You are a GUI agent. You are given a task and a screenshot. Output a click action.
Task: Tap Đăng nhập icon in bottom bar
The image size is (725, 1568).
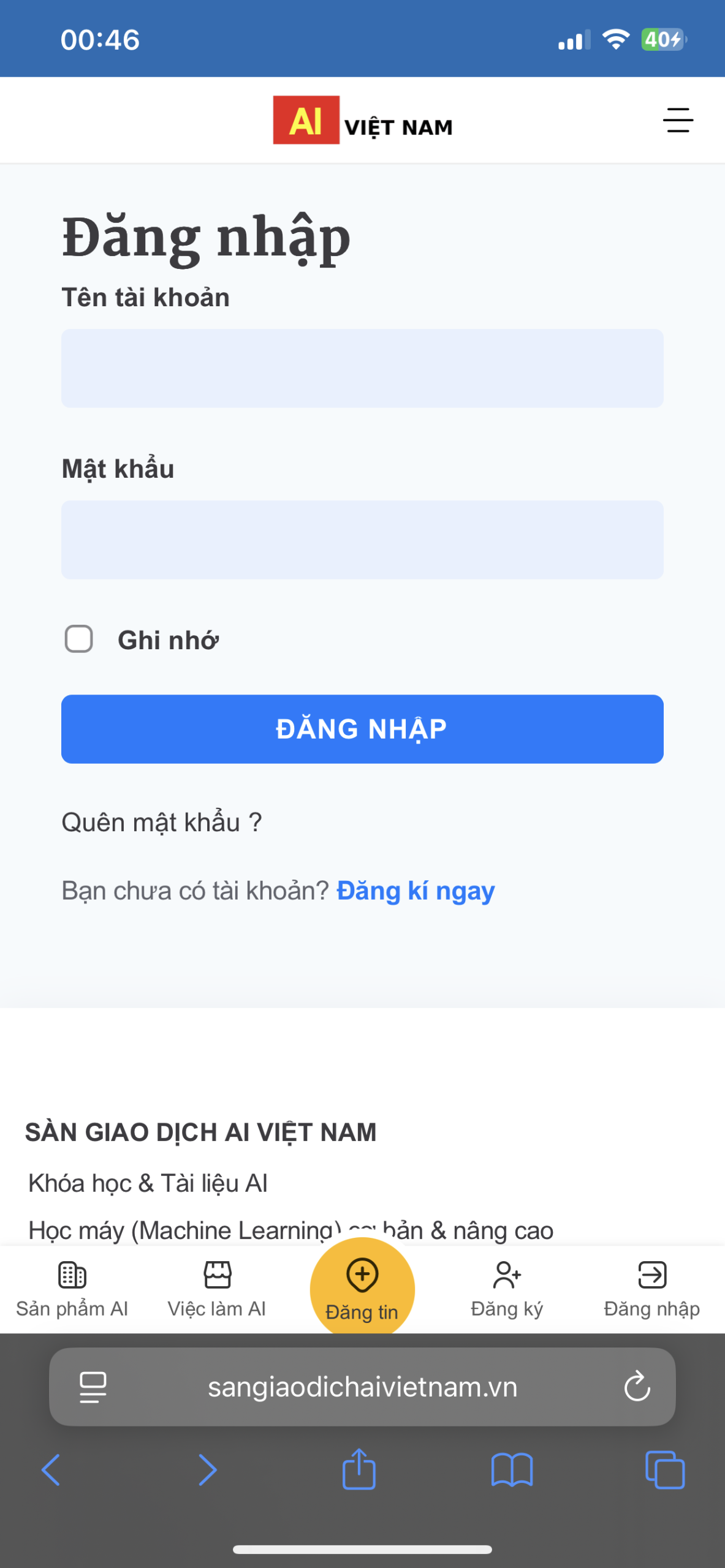(651, 1287)
